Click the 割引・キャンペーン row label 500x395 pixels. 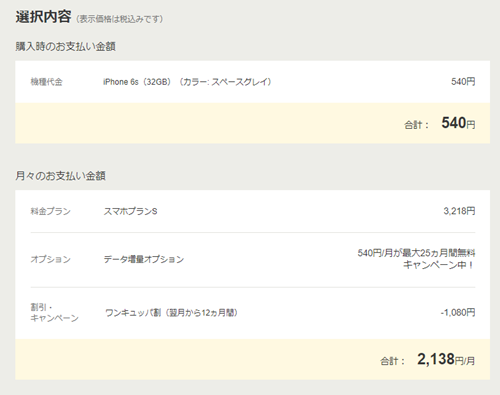click(x=54, y=313)
